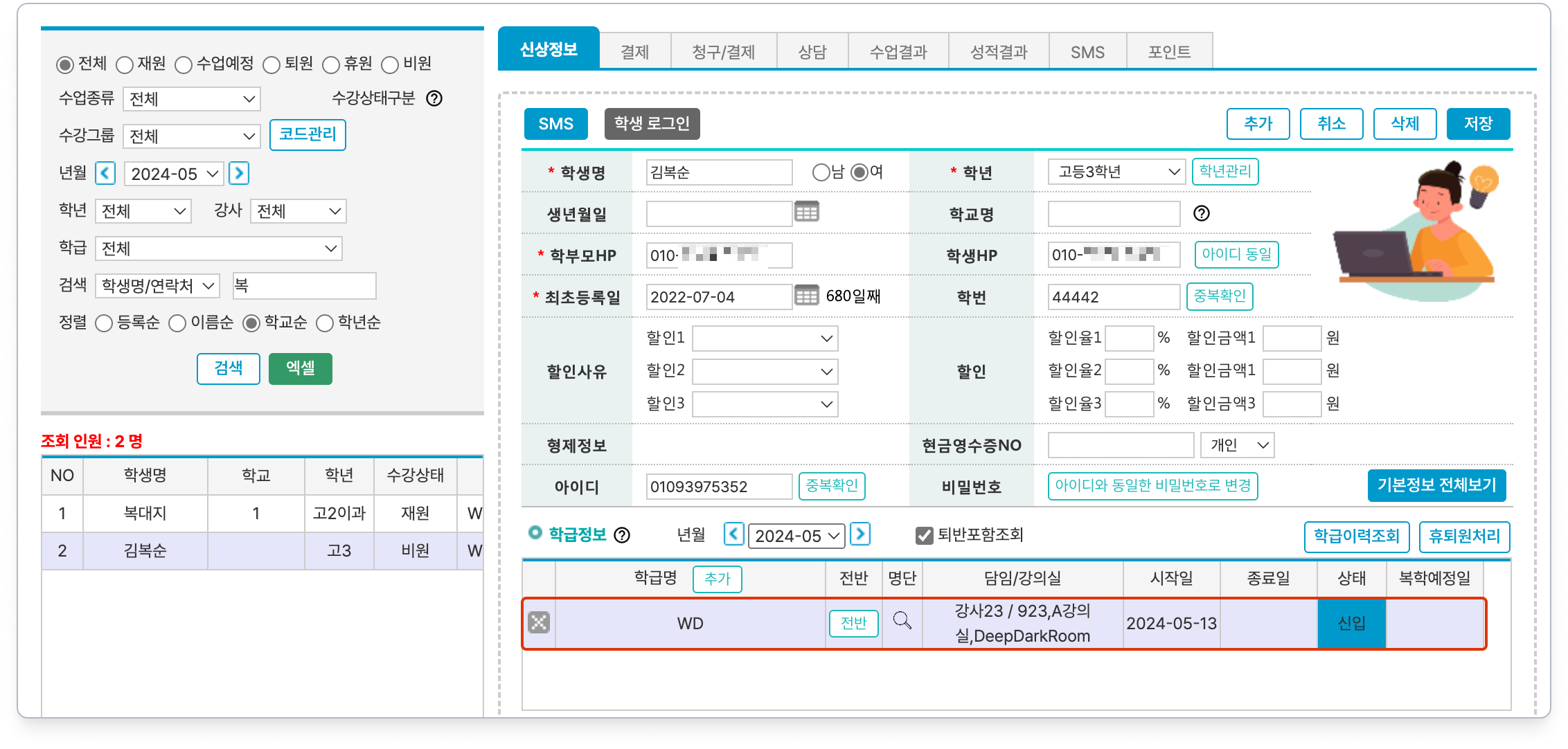Viewport: 1568px width, 749px height.
Task: Open the 수업종류 dropdown
Action: [191, 99]
